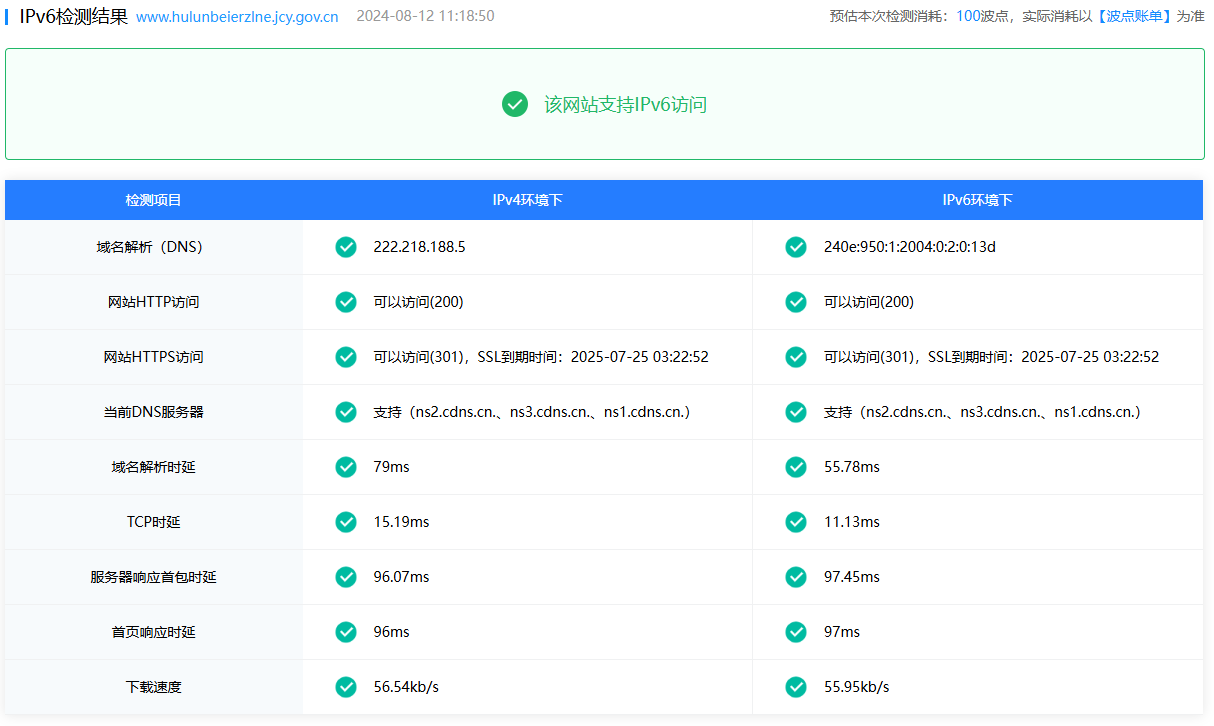Click the 检测项目 column header
The height and width of the screenshot is (726, 1214).
click(x=153, y=200)
